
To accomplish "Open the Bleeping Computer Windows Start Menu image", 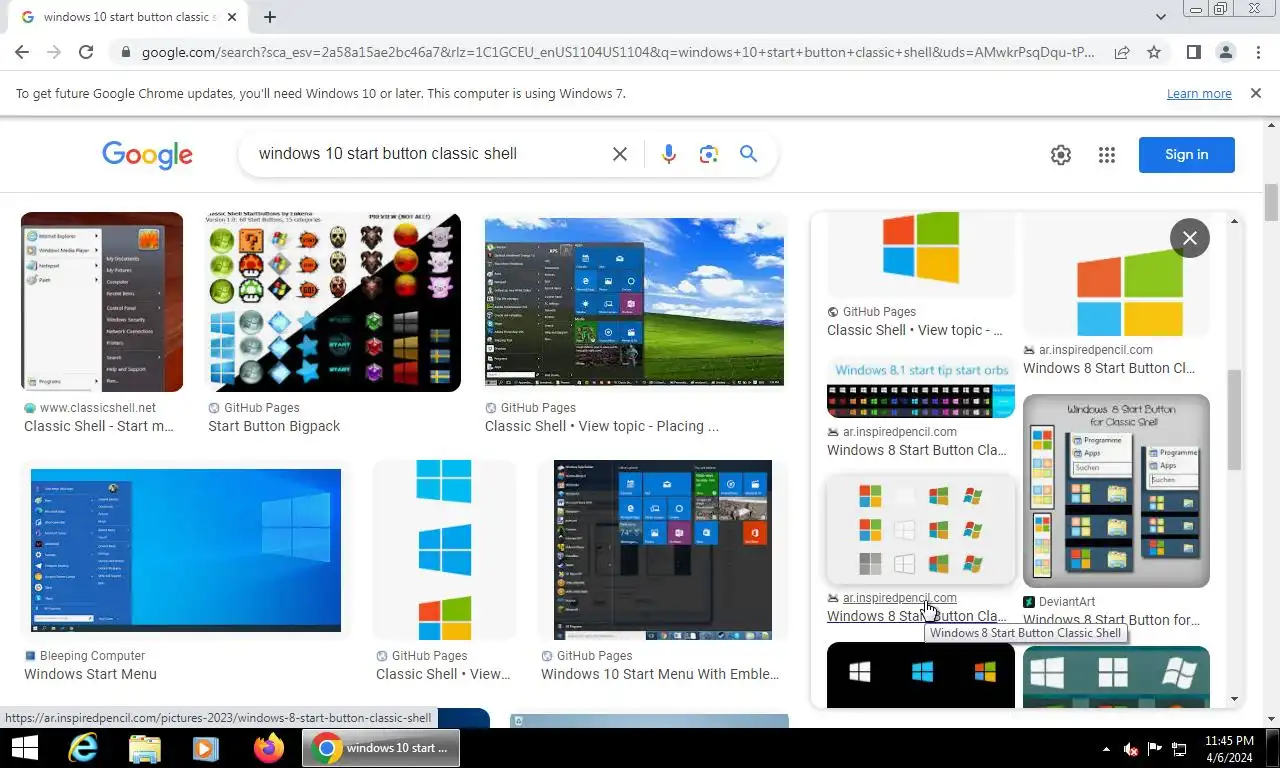I will pos(186,550).
